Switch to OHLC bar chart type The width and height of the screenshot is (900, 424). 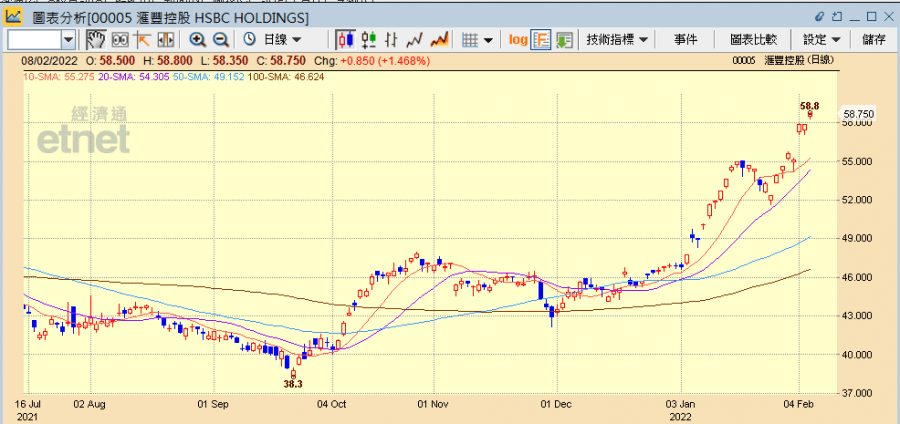pyautogui.click(x=392, y=40)
